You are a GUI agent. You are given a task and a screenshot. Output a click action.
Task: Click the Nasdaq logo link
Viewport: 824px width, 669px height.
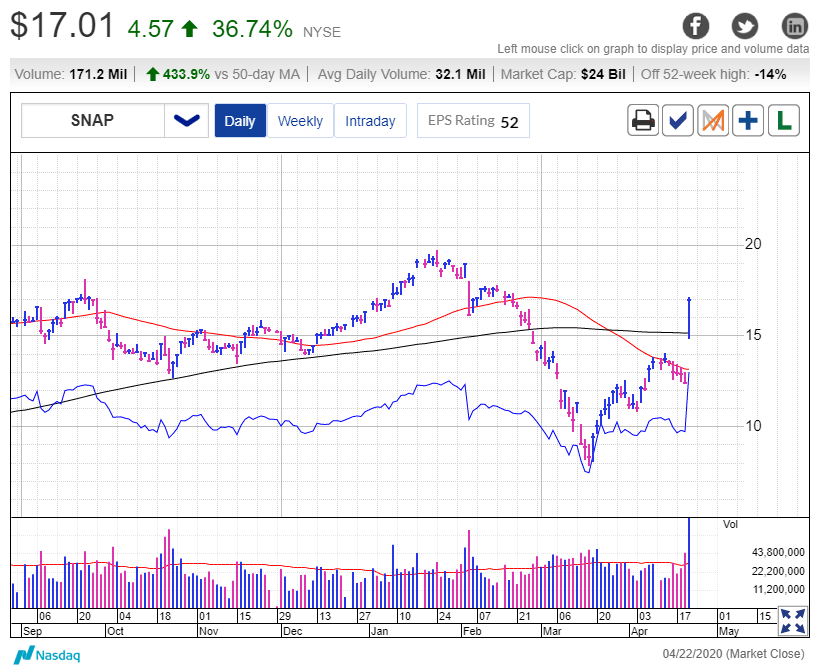(47, 655)
